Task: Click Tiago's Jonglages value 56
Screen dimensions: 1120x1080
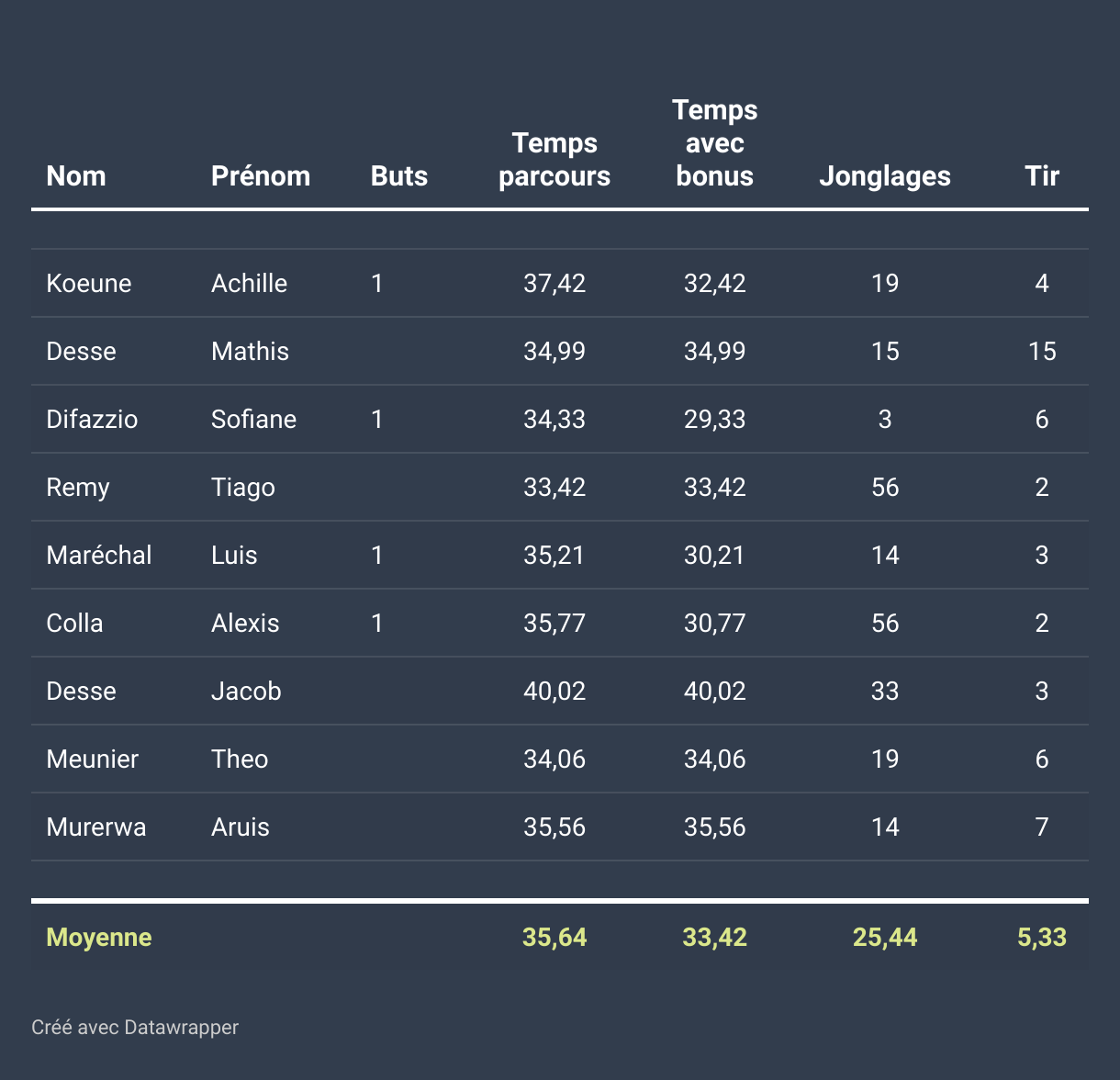Action: coord(885,487)
